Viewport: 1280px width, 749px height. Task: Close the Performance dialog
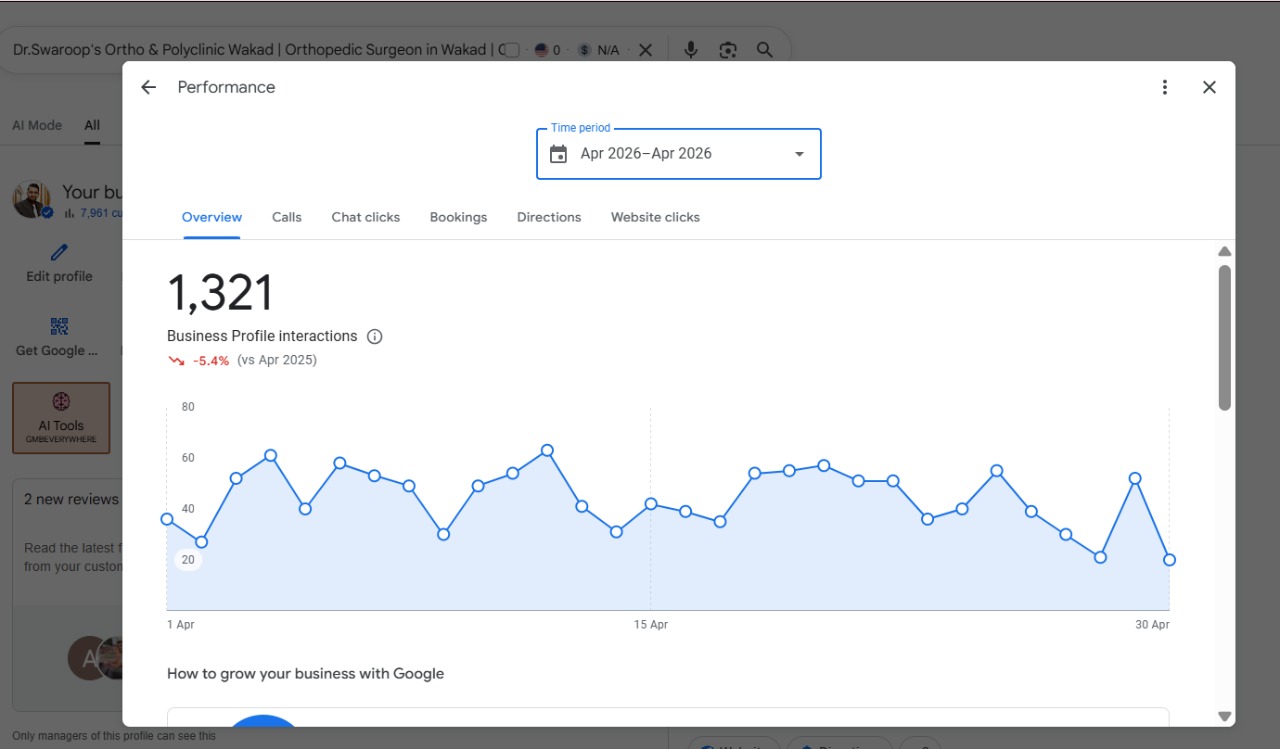1209,87
